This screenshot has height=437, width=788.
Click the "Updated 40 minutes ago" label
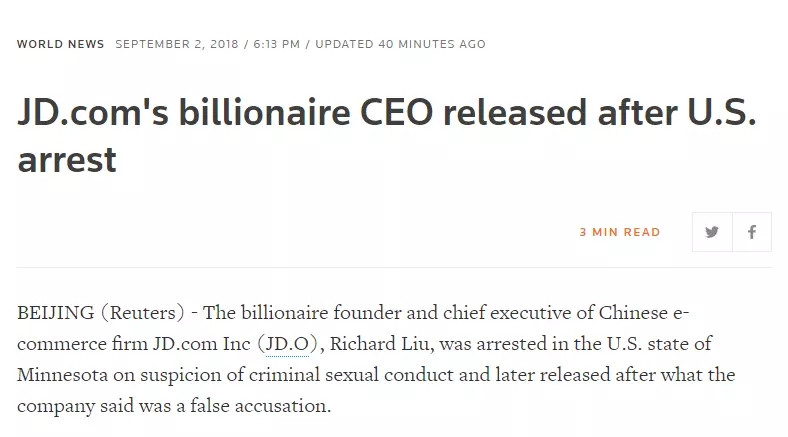point(400,44)
